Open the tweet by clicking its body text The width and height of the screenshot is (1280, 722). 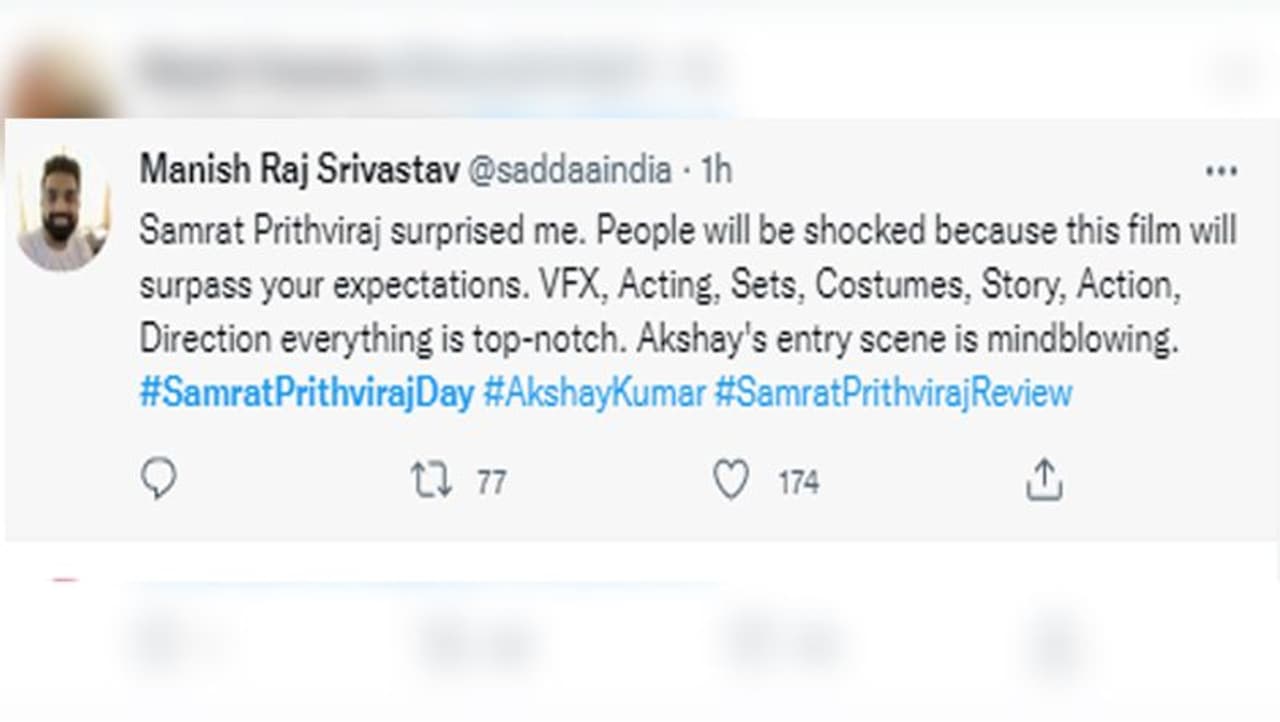(x=660, y=285)
